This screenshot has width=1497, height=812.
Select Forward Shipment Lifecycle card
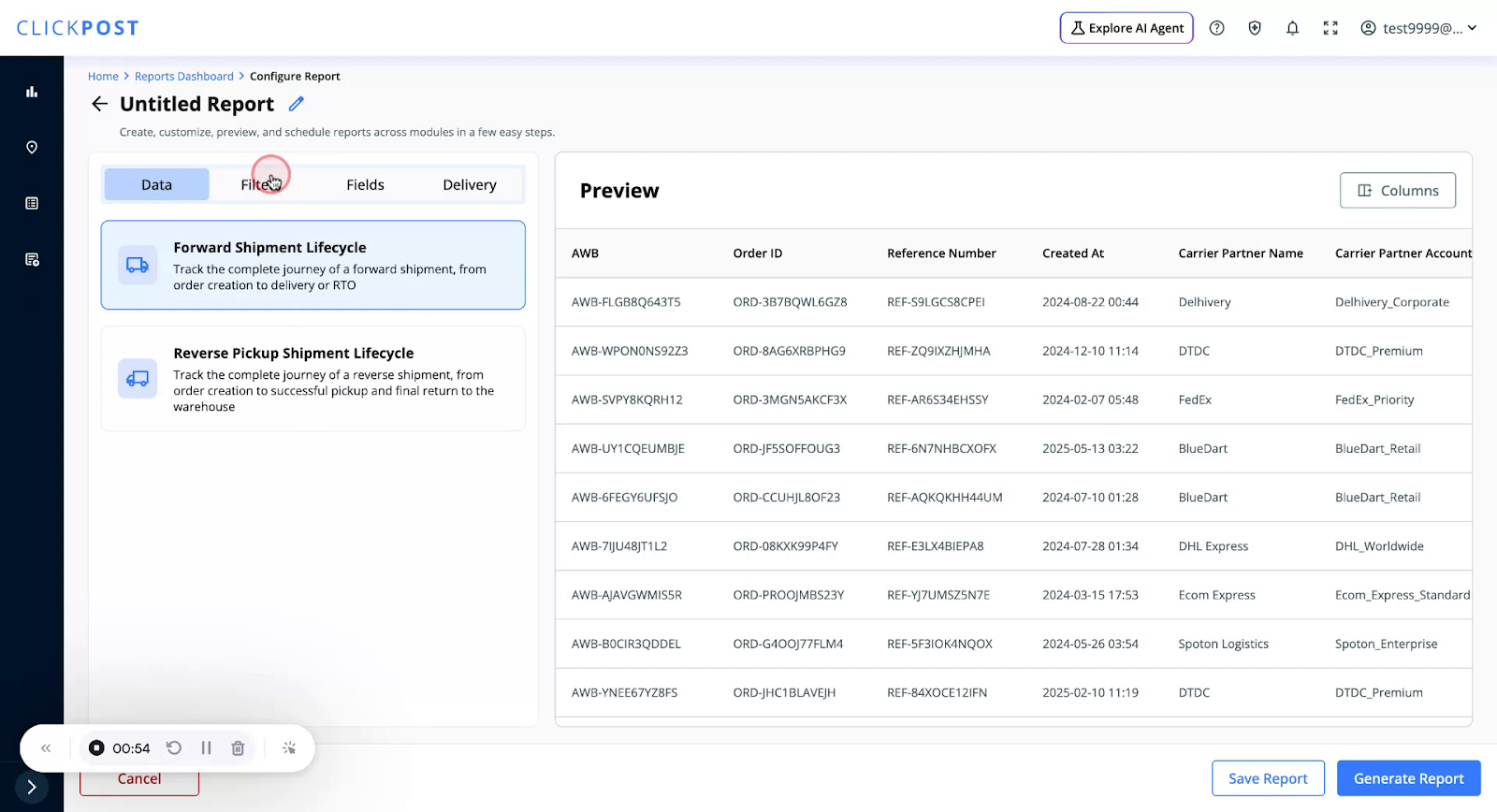(x=312, y=265)
